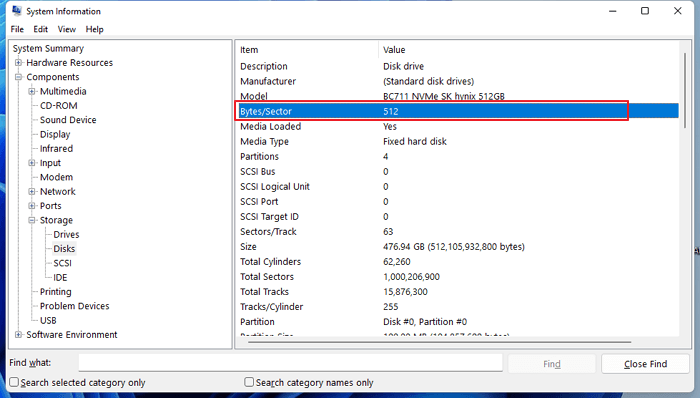Select the SCSI Bus row

click(x=457, y=172)
